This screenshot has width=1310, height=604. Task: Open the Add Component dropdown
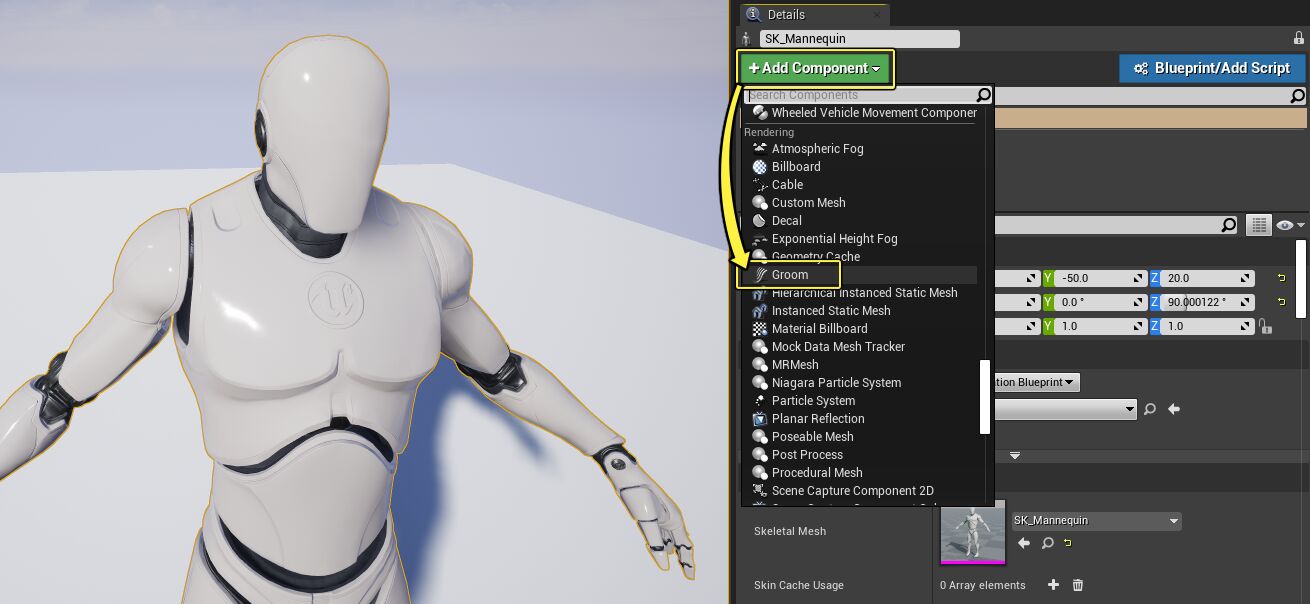click(814, 68)
